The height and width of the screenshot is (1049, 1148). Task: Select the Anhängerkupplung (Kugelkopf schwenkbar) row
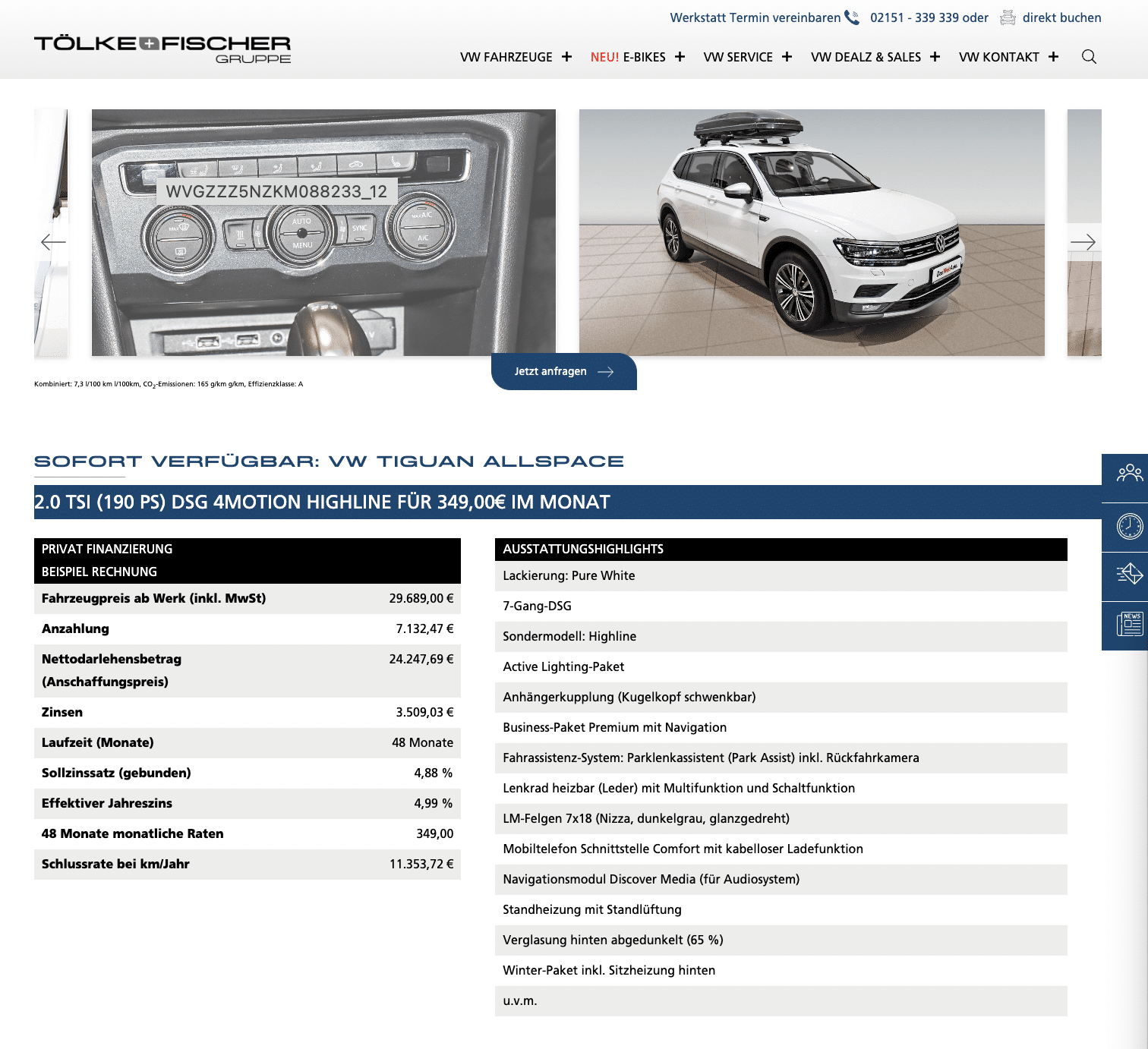(x=781, y=698)
